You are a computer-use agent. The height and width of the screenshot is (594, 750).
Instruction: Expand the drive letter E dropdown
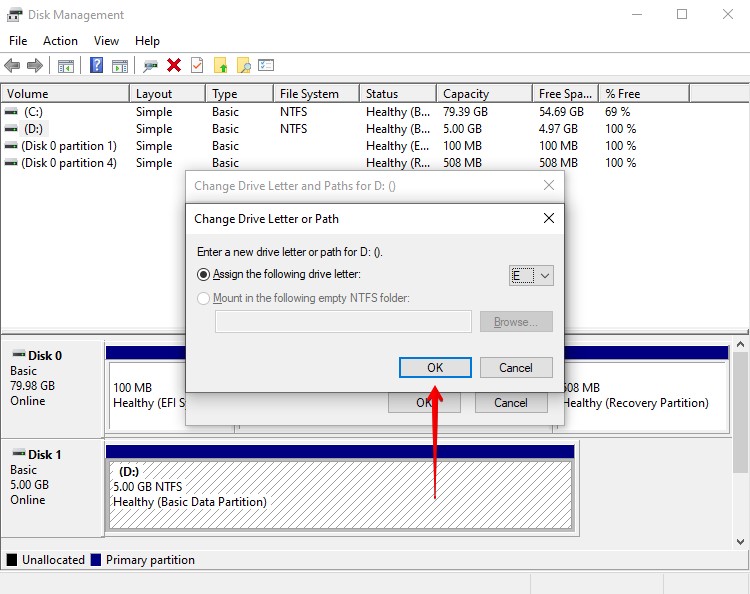point(545,276)
